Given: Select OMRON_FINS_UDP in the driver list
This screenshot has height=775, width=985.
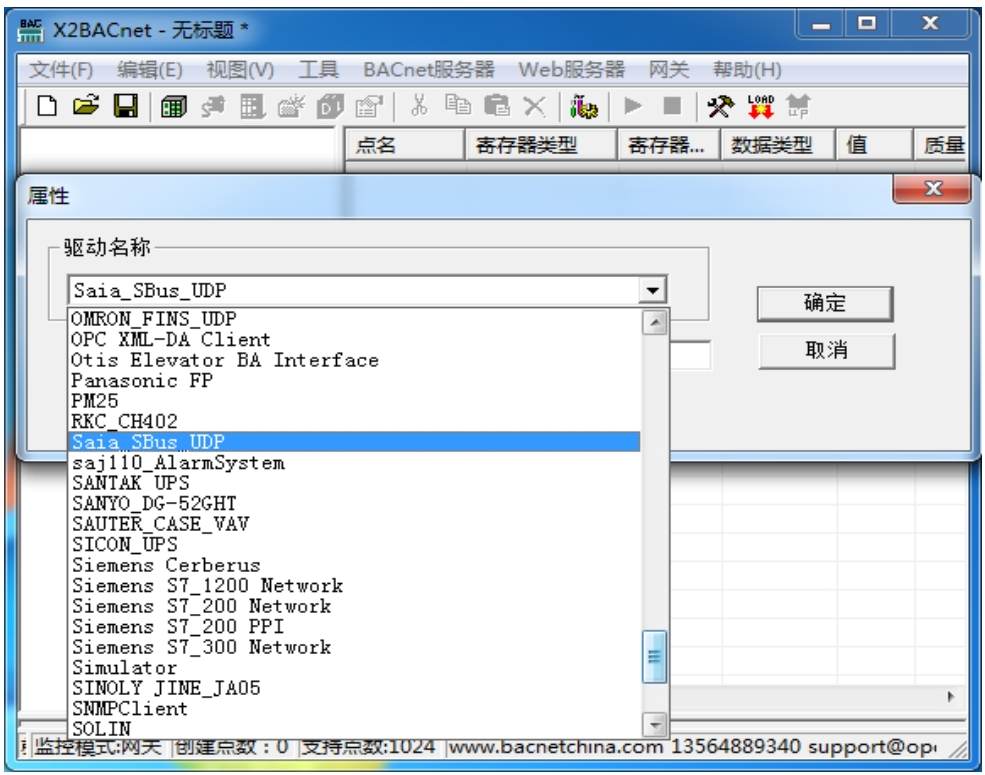Looking at the screenshot, I should 354,318.
